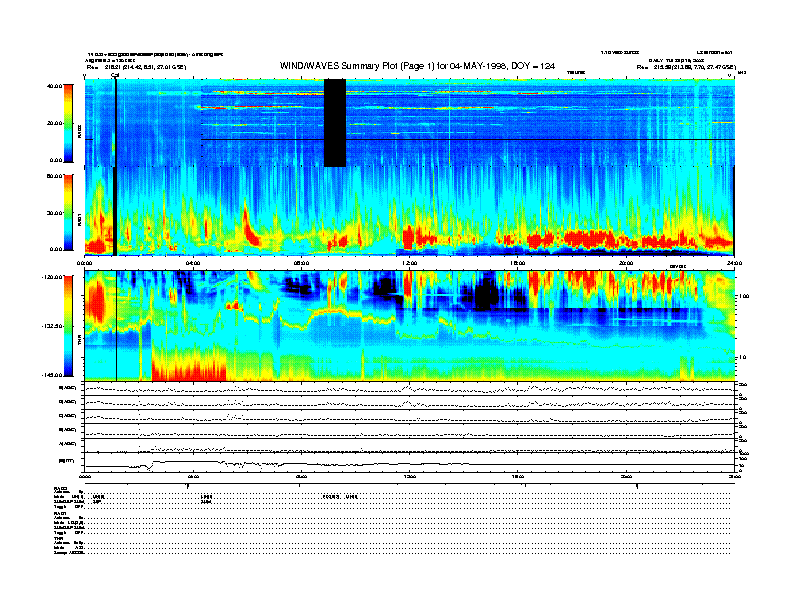The height and width of the screenshot is (612, 792).
Task: Click the 40.00 label on RAD2 scale
Action: pos(55,86)
